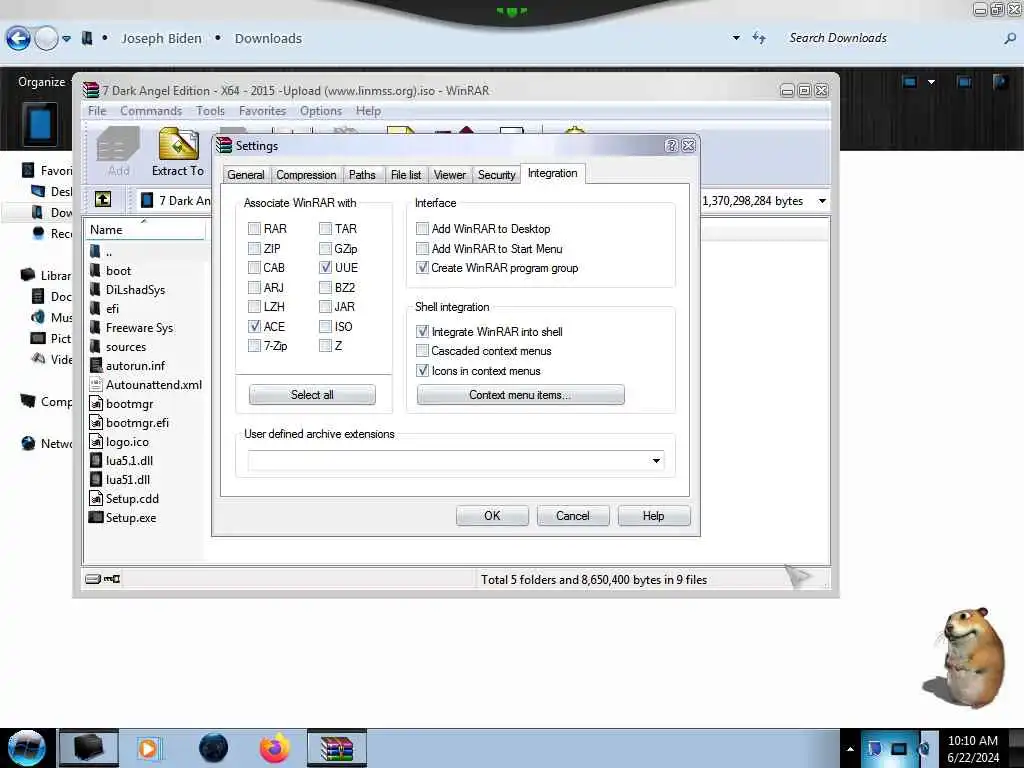Viewport: 1024px width, 768px height.
Task: Uncheck Icons in context menus
Action: click(x=423, y=370)
